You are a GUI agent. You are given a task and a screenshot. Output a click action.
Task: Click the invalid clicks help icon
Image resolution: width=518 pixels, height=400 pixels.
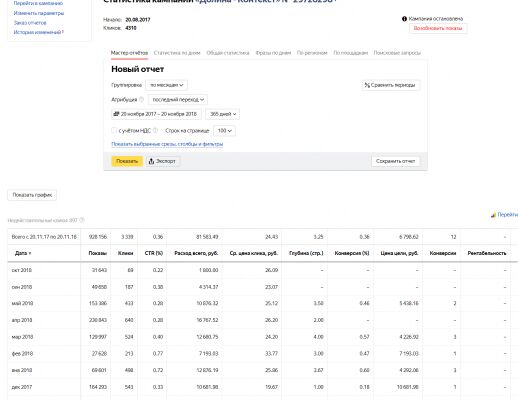coord(82,220)
